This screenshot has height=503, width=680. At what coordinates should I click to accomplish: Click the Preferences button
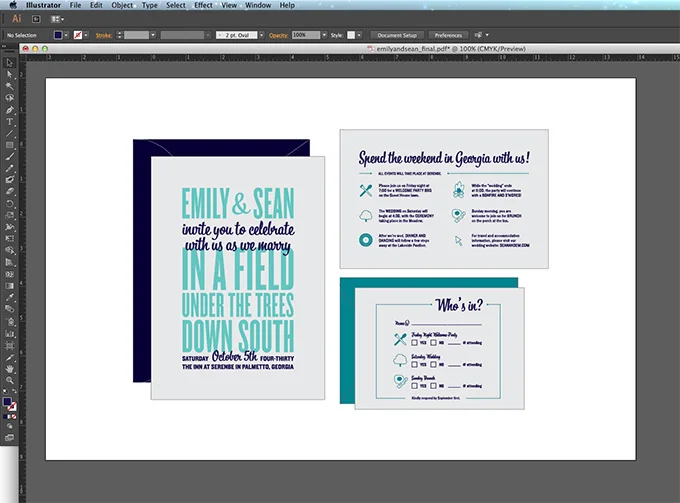pyautogui.click(x=448, y=35)
